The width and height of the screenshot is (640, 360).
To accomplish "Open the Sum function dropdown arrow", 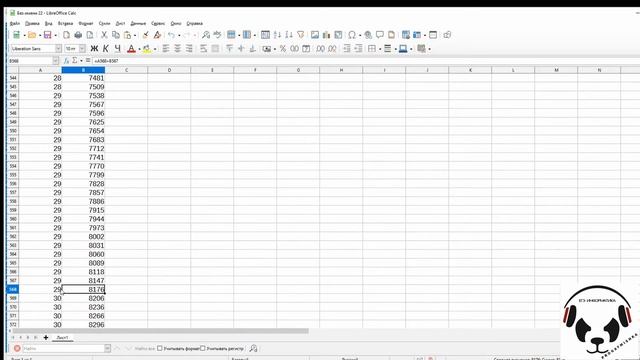I will tap(81, 61).
